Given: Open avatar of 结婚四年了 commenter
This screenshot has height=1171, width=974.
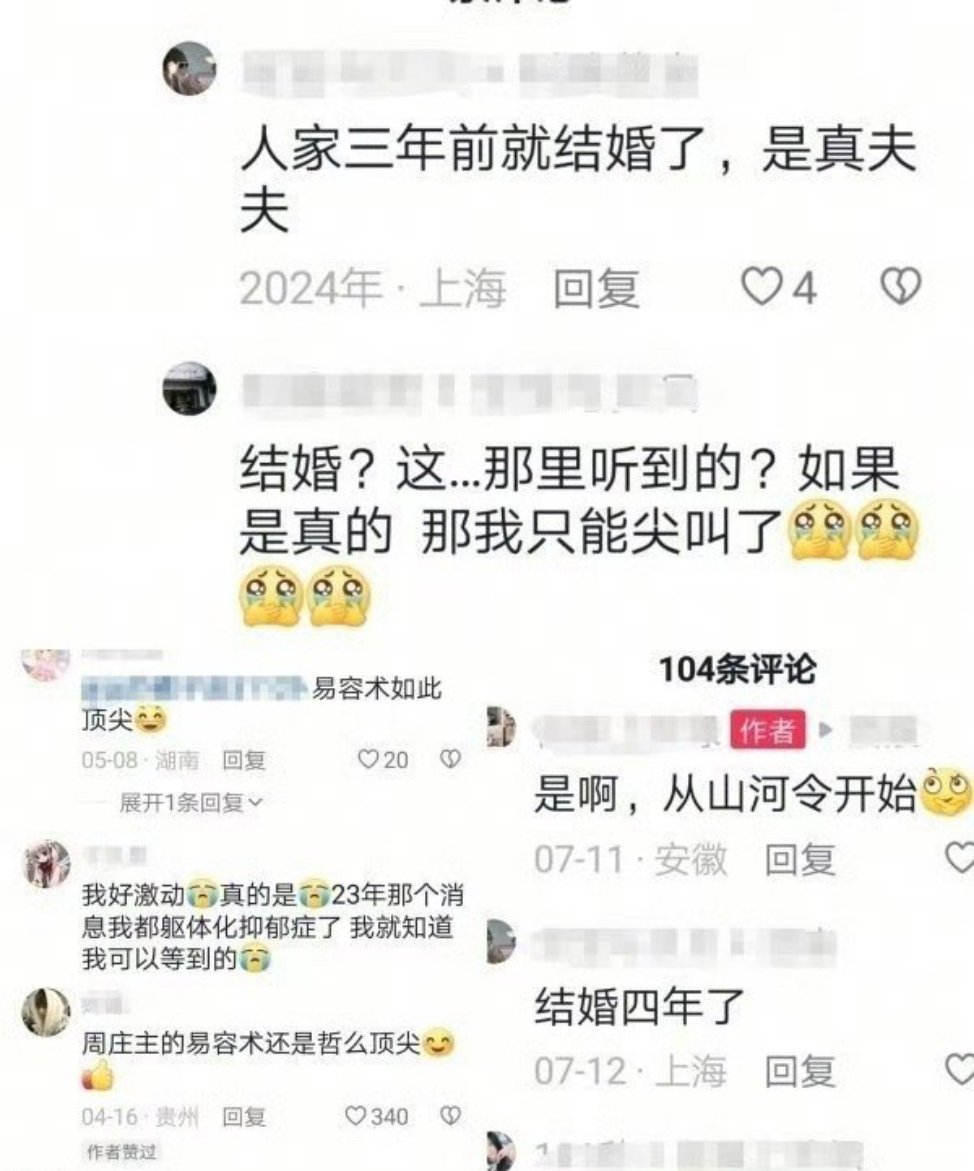Looking at the screenshot, I should pos(501,941).
